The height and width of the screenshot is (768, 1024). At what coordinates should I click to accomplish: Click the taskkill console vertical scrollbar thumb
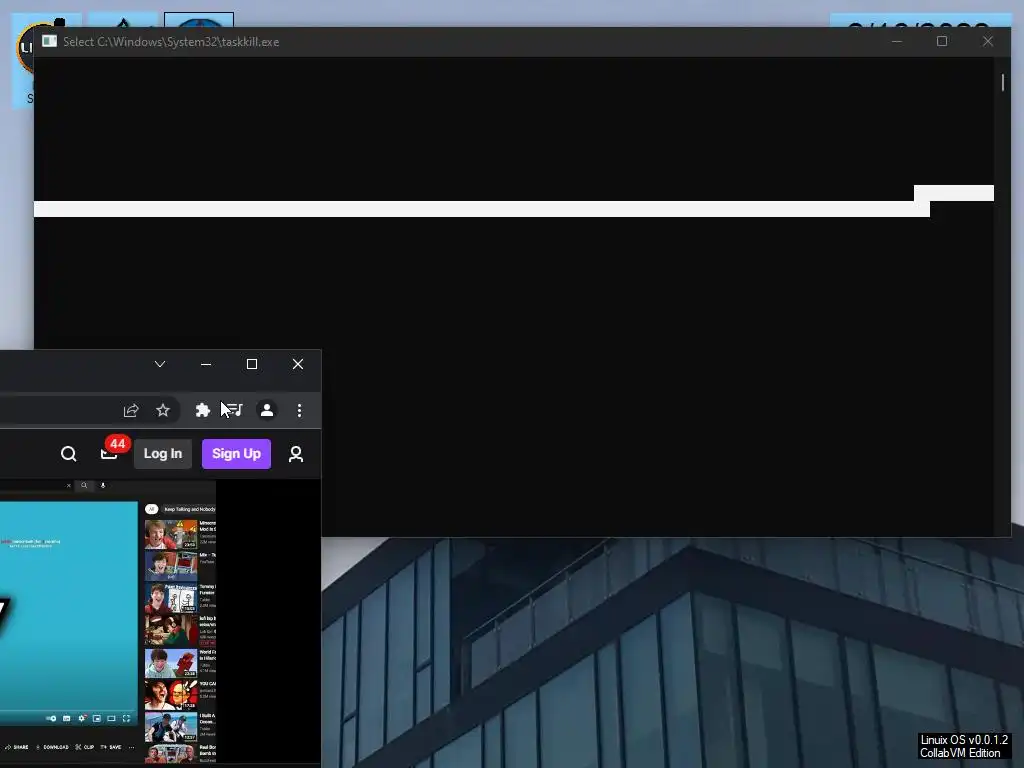coord(1002,82)
